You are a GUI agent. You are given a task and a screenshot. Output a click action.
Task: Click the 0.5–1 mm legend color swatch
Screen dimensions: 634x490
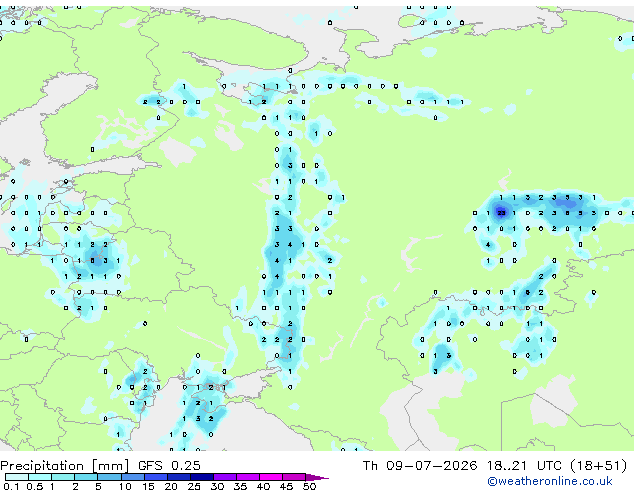40,477
